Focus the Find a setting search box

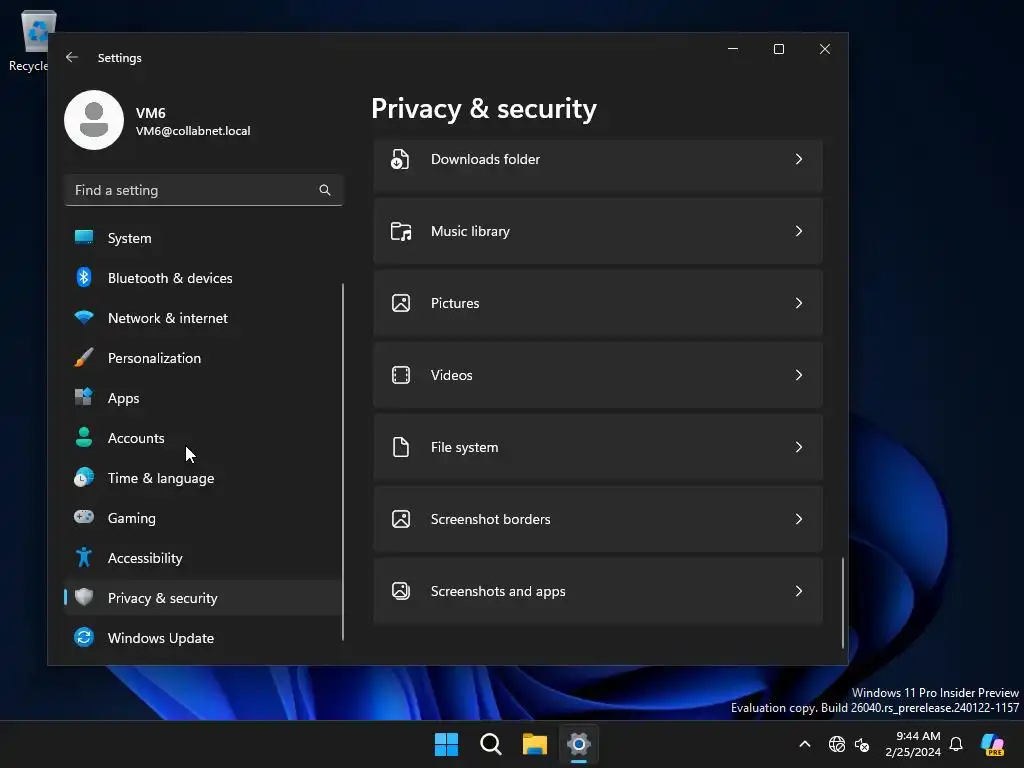click(203, 190)
